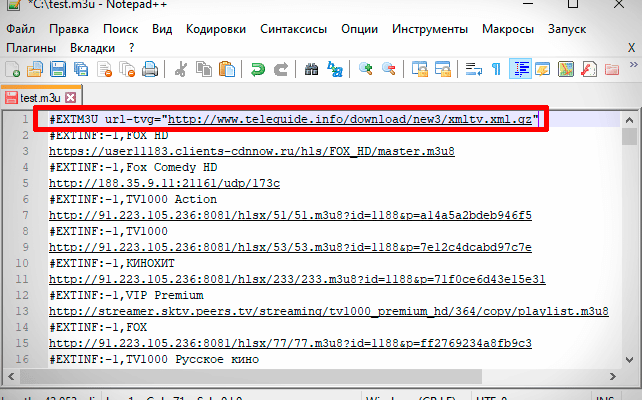The image size is (642, 400).
Task: Open the Инструменты menu
Action: click(430, 29)
